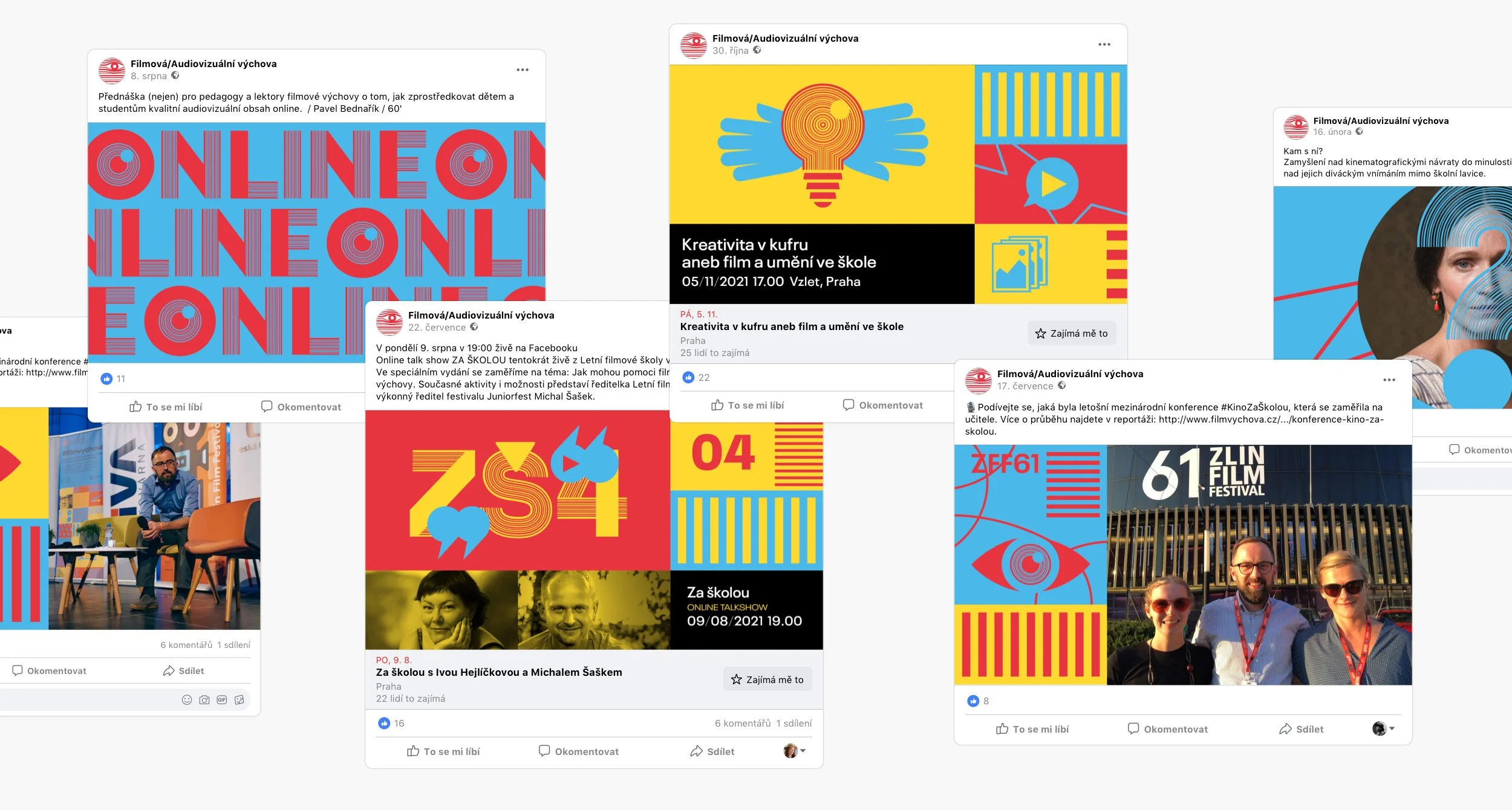The image size is (1512, 810).
Task: Click the '25 lidí to zajímá' text
Action: 714,353
